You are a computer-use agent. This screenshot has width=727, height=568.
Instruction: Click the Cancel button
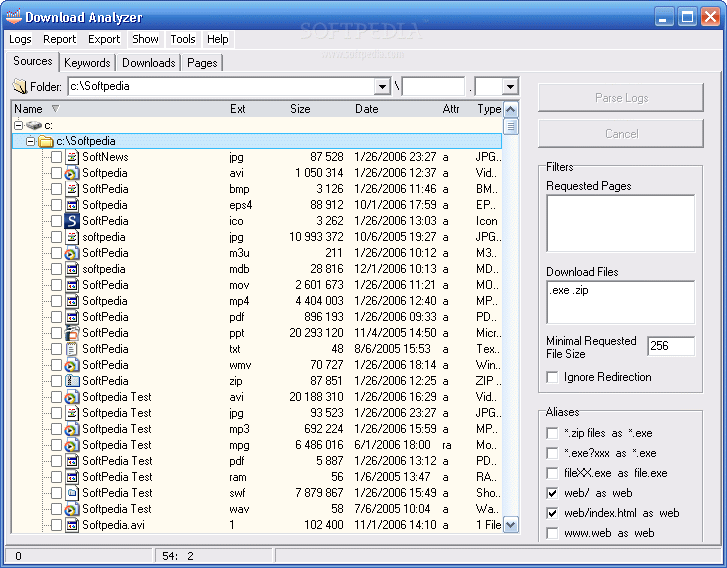621,134
